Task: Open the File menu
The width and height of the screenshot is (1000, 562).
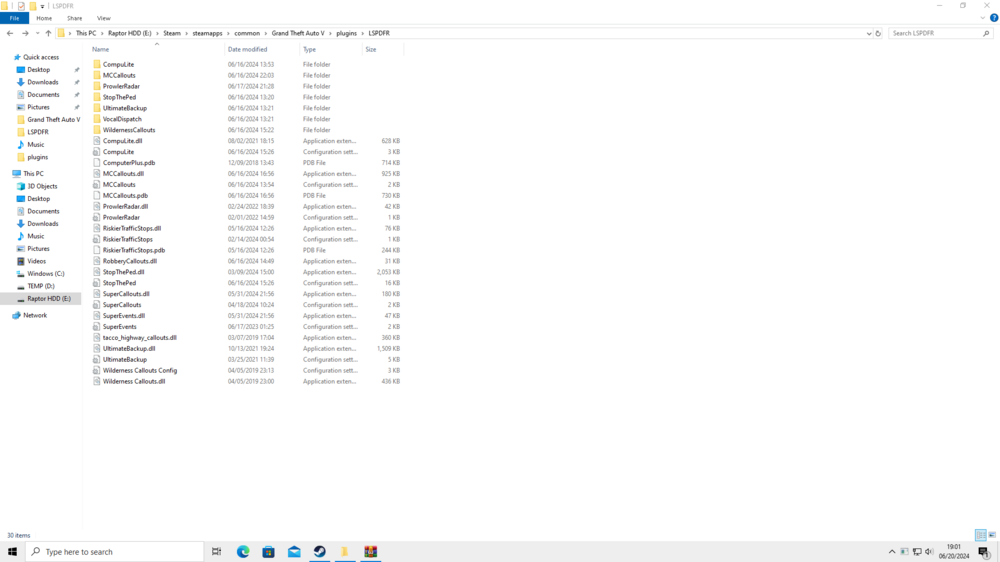Action: (14, 18)
